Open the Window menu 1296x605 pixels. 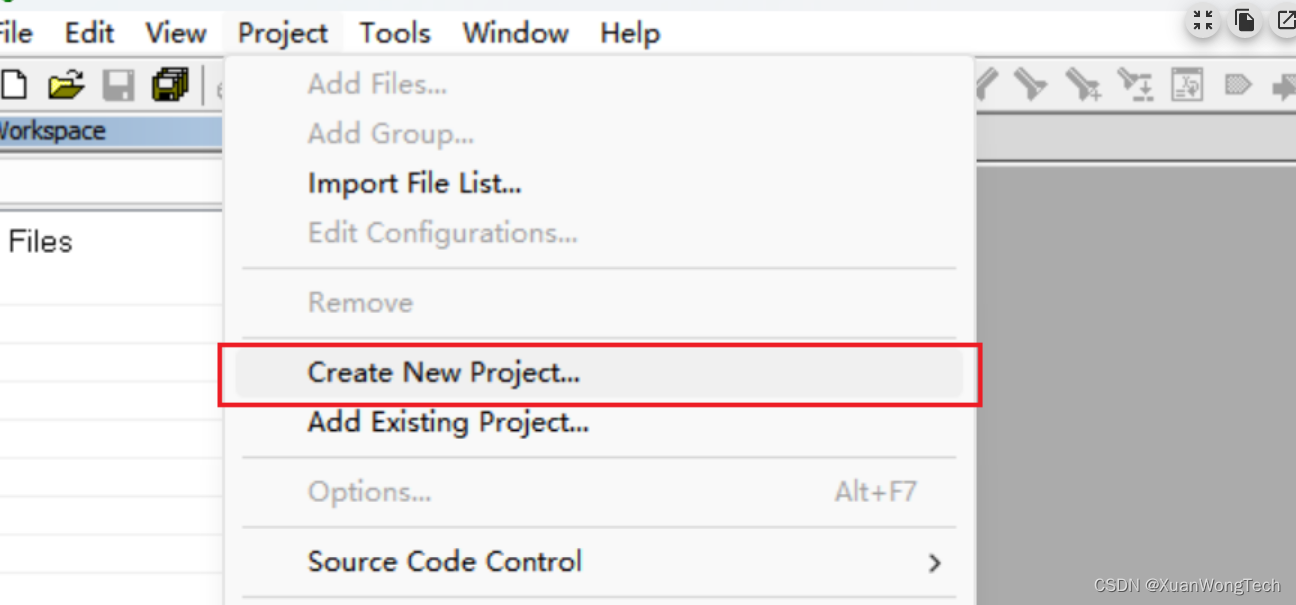(515, 33)
